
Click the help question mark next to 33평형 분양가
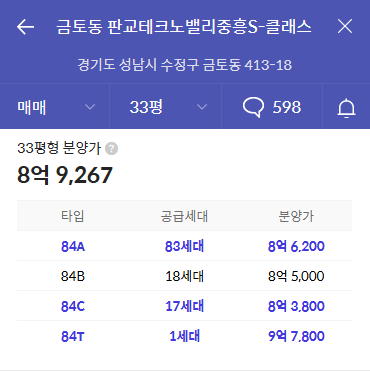(x=111, y=149)
